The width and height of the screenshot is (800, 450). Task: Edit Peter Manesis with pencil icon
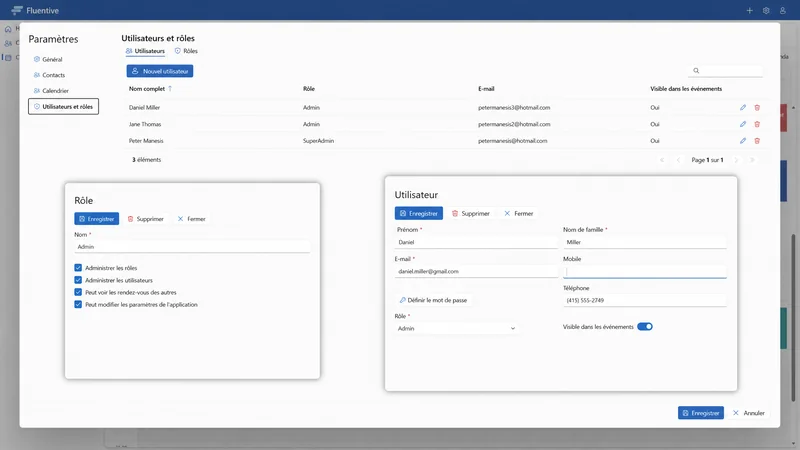coord(743,141)
